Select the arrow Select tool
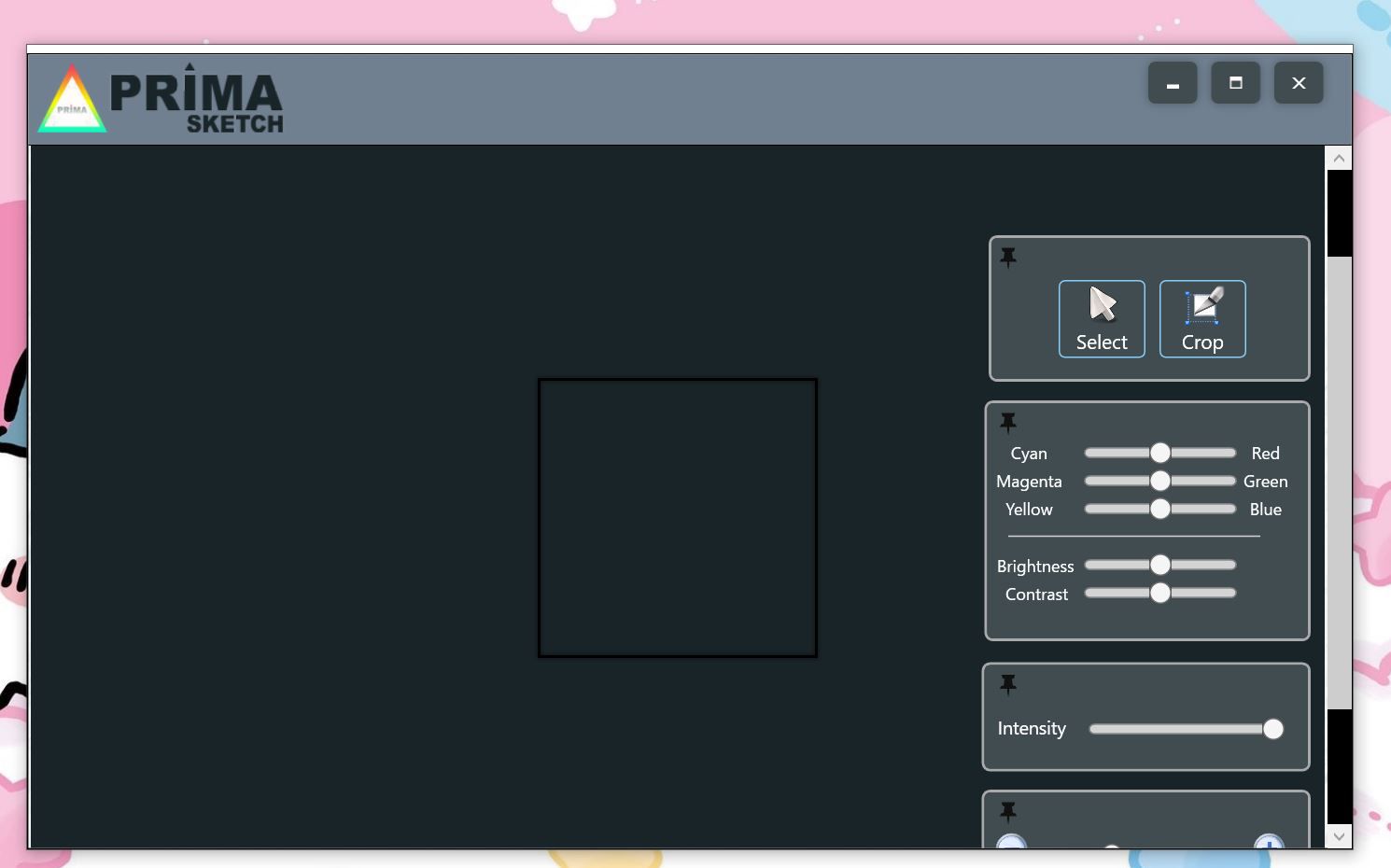The height and width of the screenshot is (868, 1391). click(x=1102, y=318)
